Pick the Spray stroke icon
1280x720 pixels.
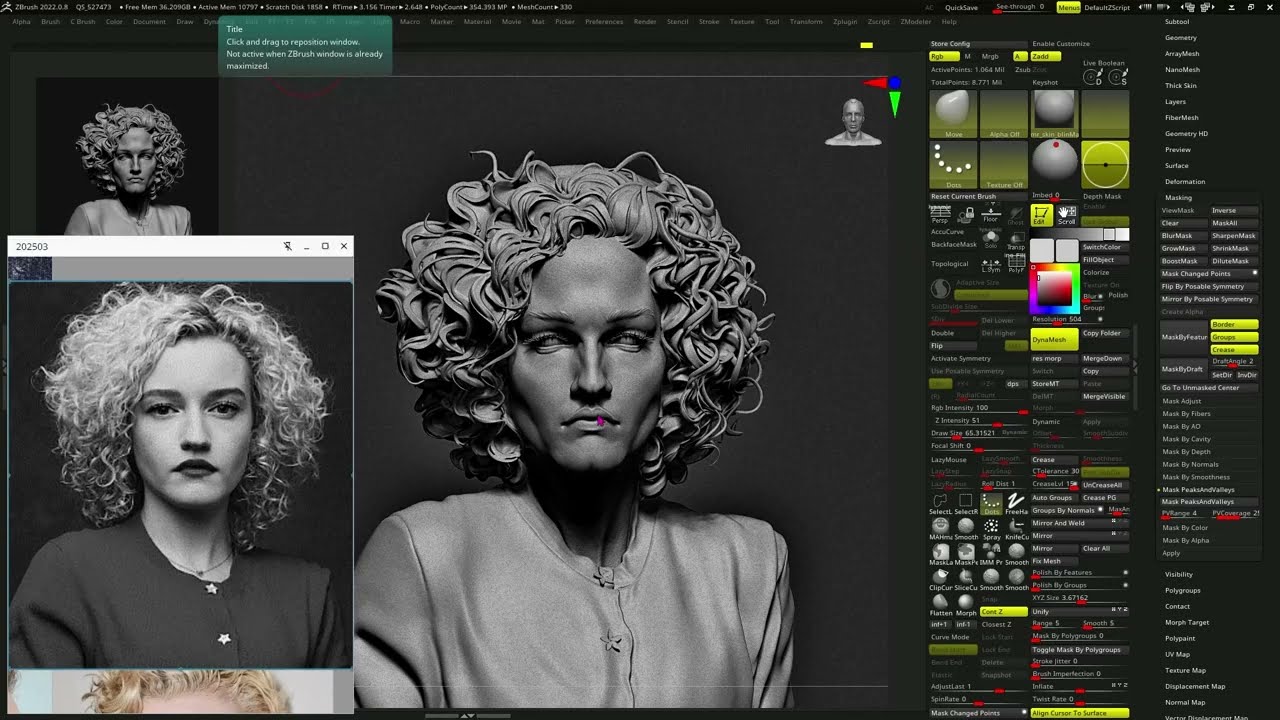991,530
